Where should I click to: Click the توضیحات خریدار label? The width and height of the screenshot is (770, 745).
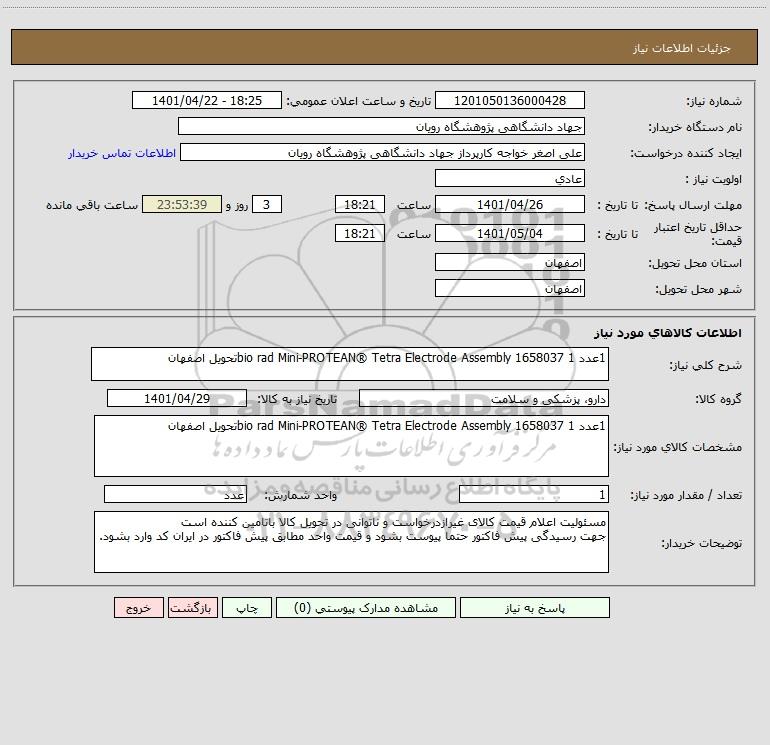pos(702,543)
